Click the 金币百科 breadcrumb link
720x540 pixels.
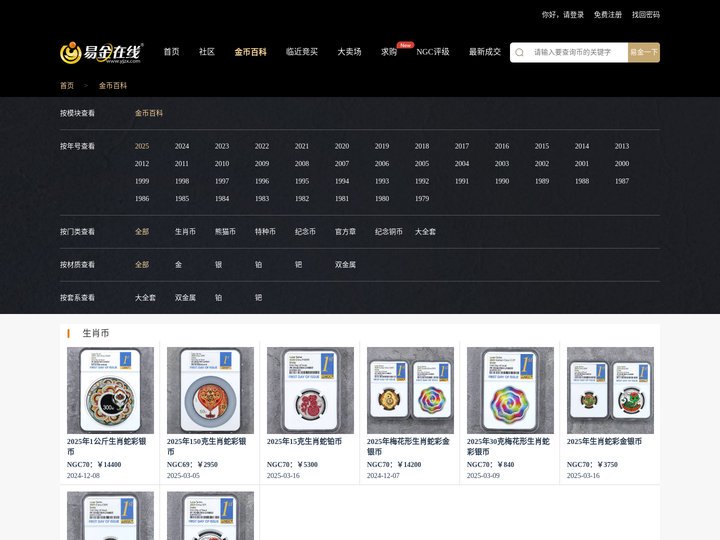click(x=112, y=85)
